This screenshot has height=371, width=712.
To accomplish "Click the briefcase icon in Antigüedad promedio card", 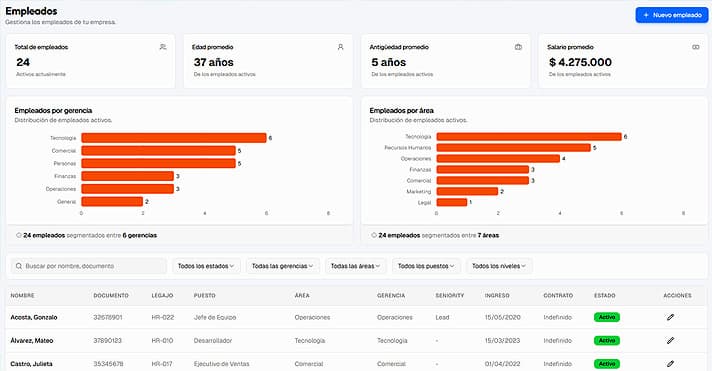I will pos(518,47).
